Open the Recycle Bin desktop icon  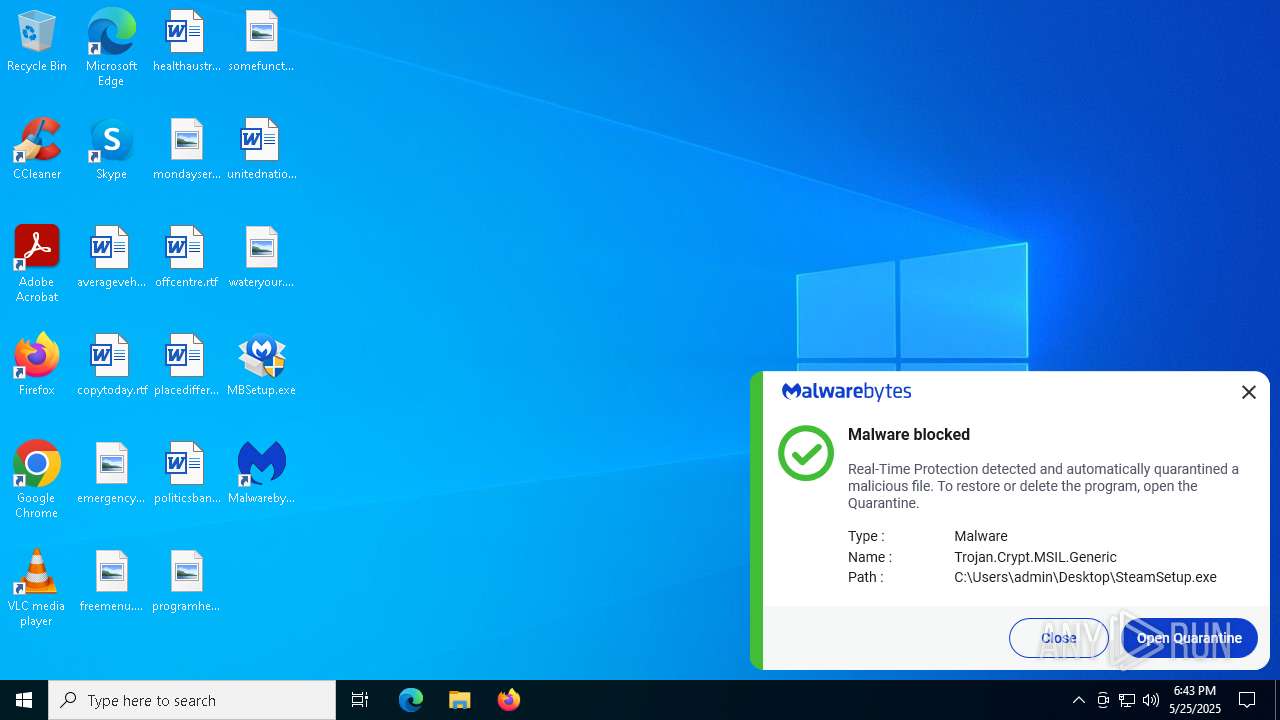(x=37, y=42)
